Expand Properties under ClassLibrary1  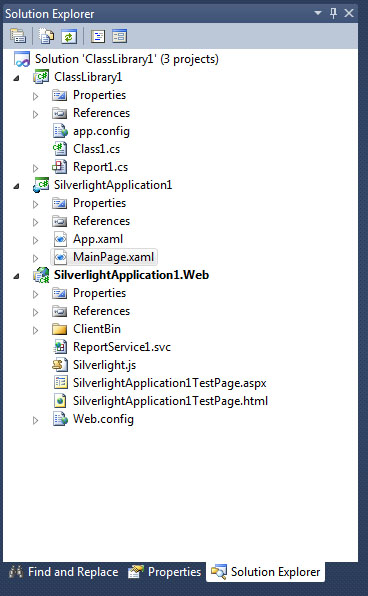pos(36,96)
